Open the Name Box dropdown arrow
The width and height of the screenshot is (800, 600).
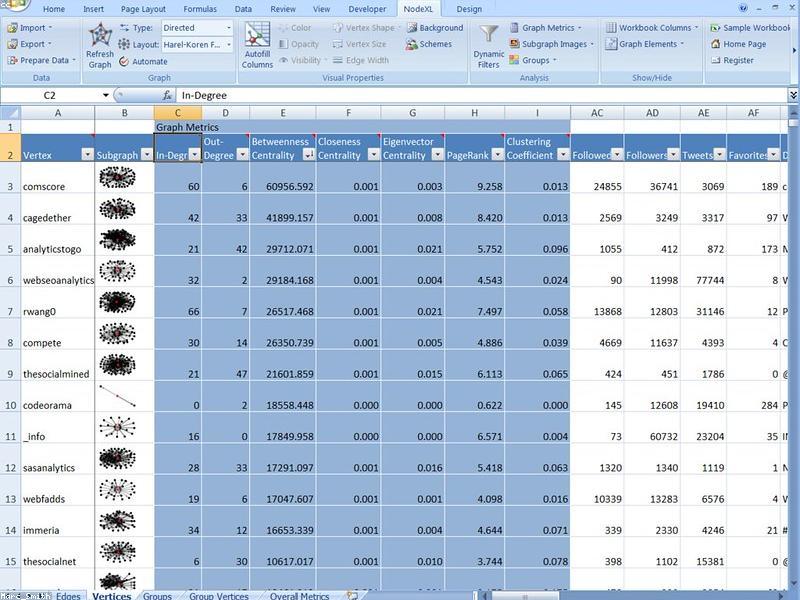click(106, 95)
